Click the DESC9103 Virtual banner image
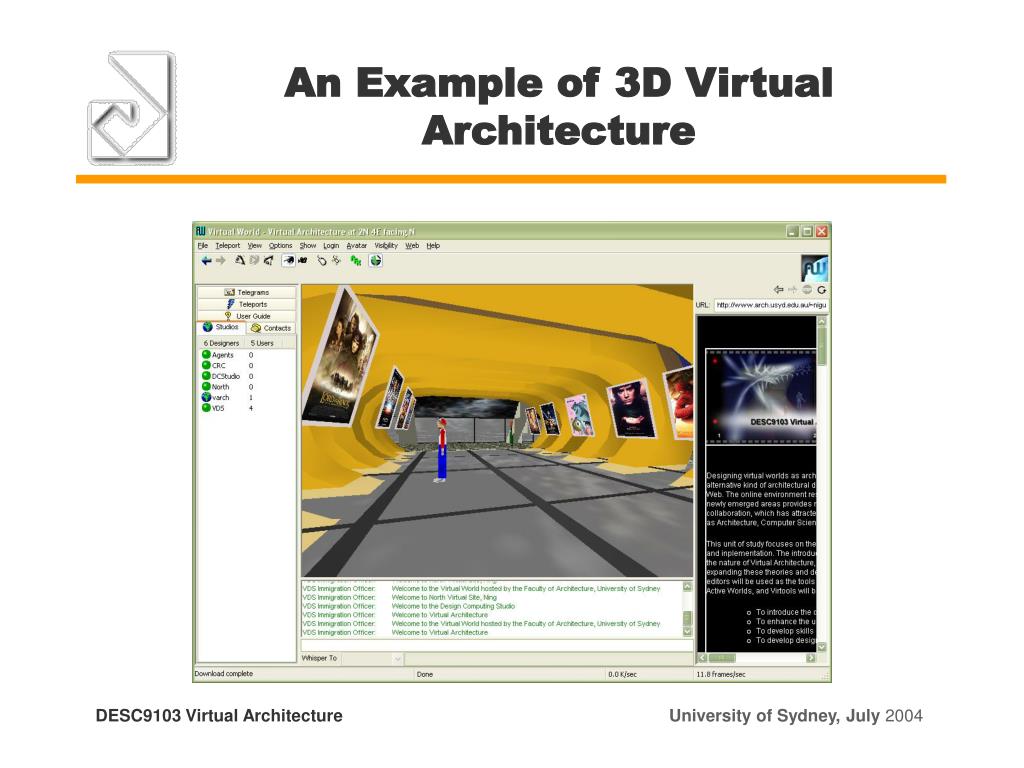Image resolution: width=1024 pixels, height=768 pixels. [761, 396]
